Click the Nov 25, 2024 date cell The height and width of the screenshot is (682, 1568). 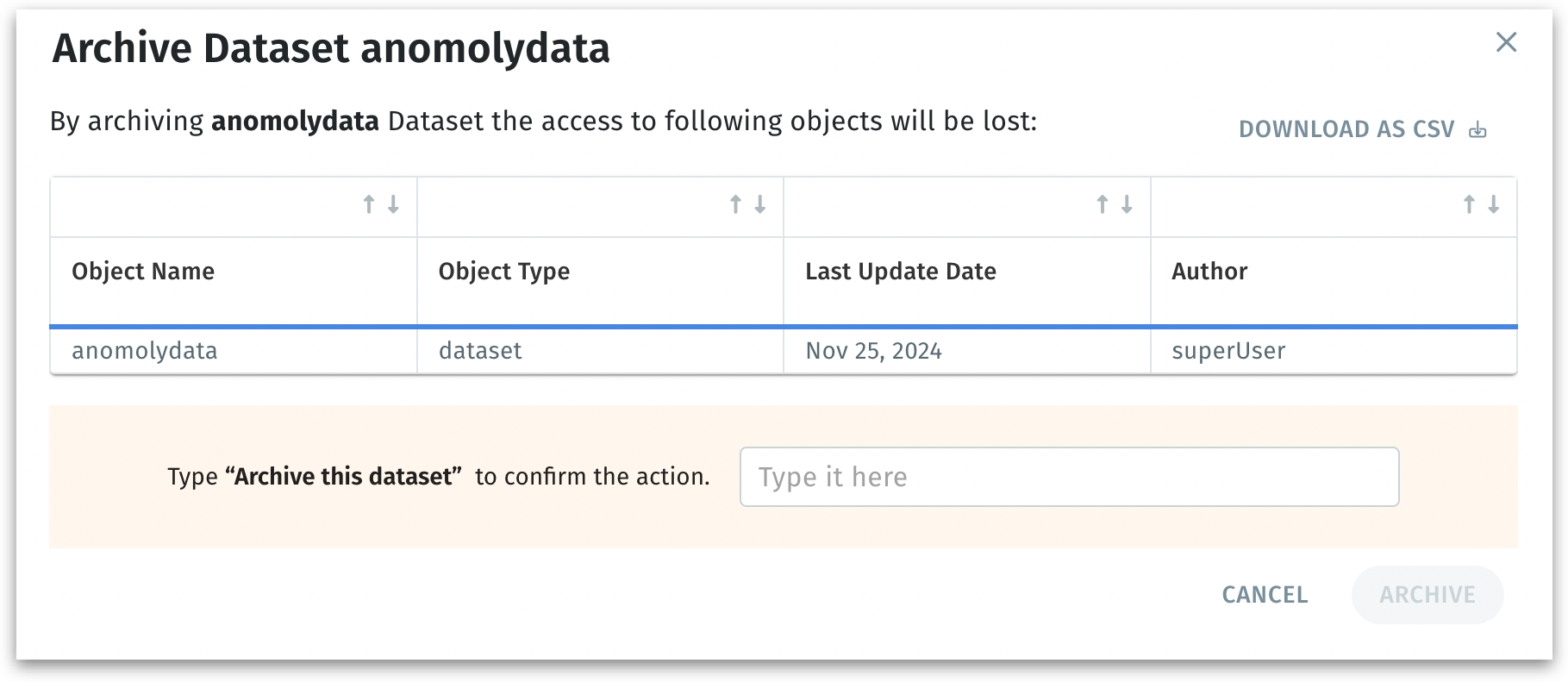click(x=873, y=351)
